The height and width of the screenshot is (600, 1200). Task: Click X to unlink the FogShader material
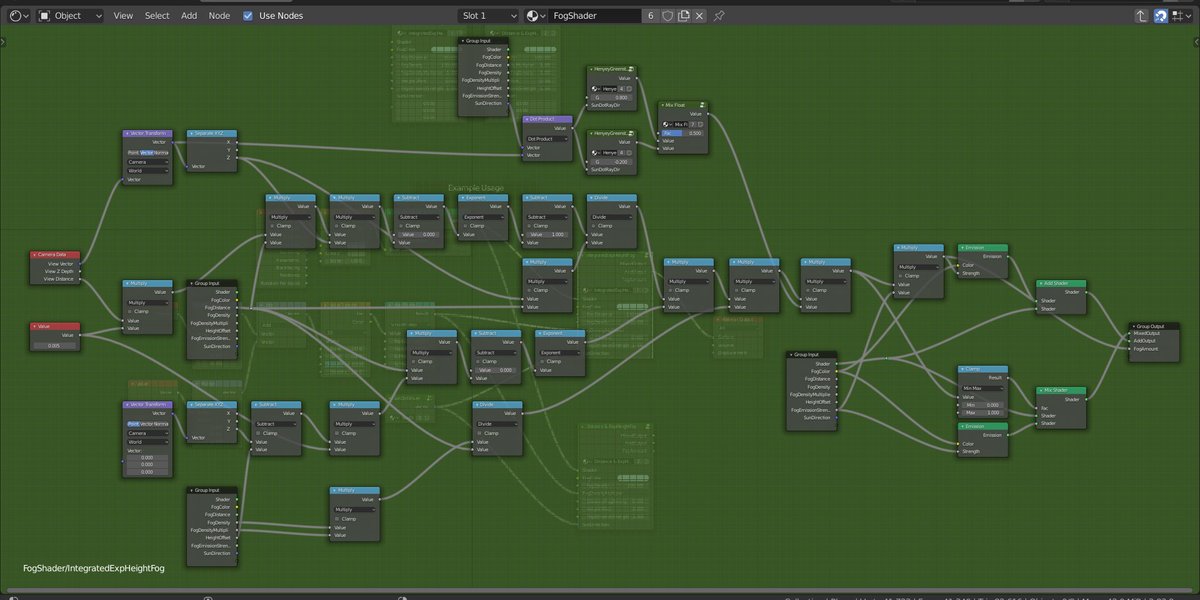[699, 15]
